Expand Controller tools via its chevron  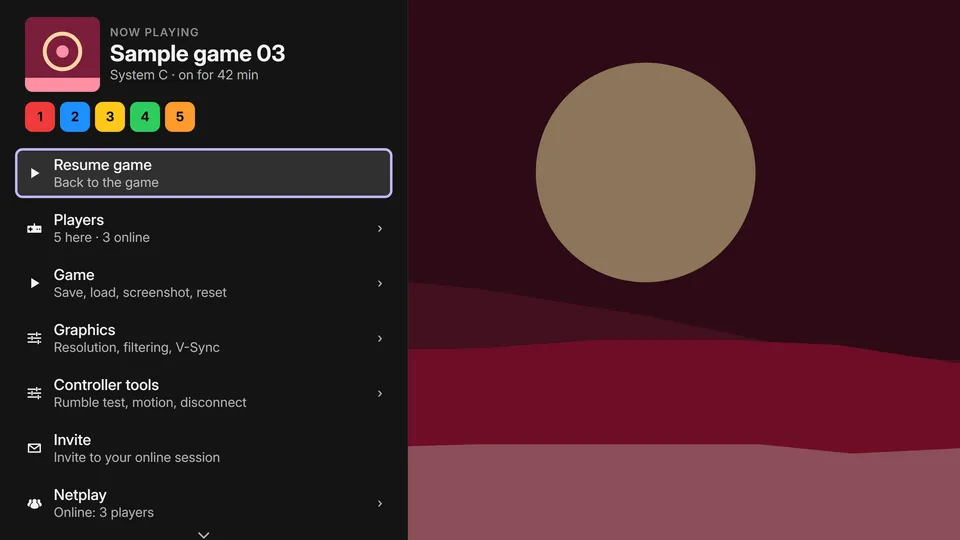pyautogui.click(x=380, y=394)
